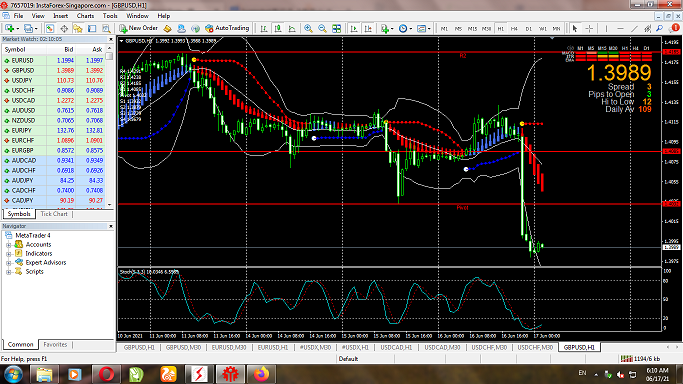This screenshot has width=683, height=384.
Task: Open the Profiles toolbar icon
Action: pos(28,28)
